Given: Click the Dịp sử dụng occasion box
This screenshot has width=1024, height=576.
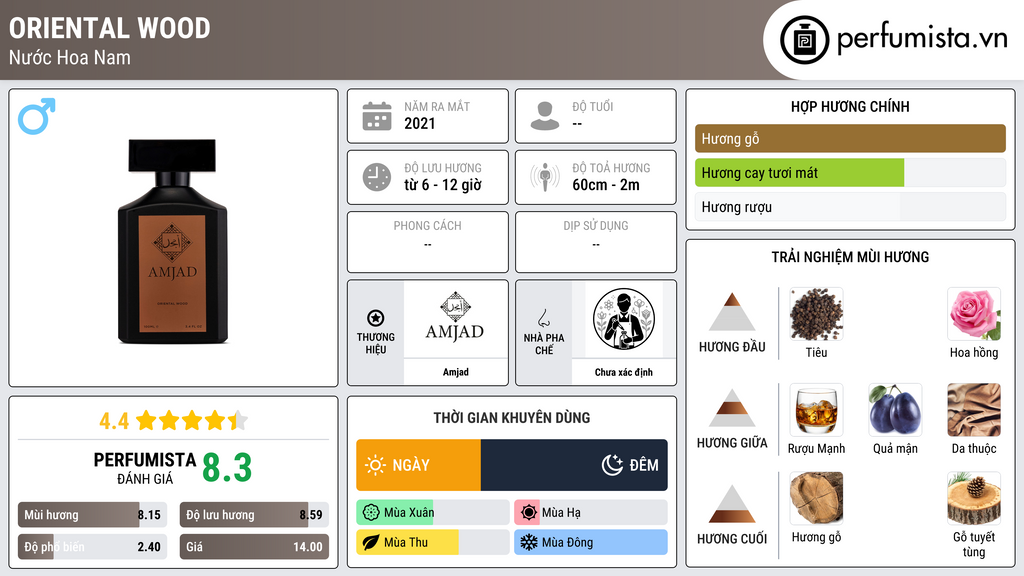Looking at the screenshot, I should (x=596, y=242).
